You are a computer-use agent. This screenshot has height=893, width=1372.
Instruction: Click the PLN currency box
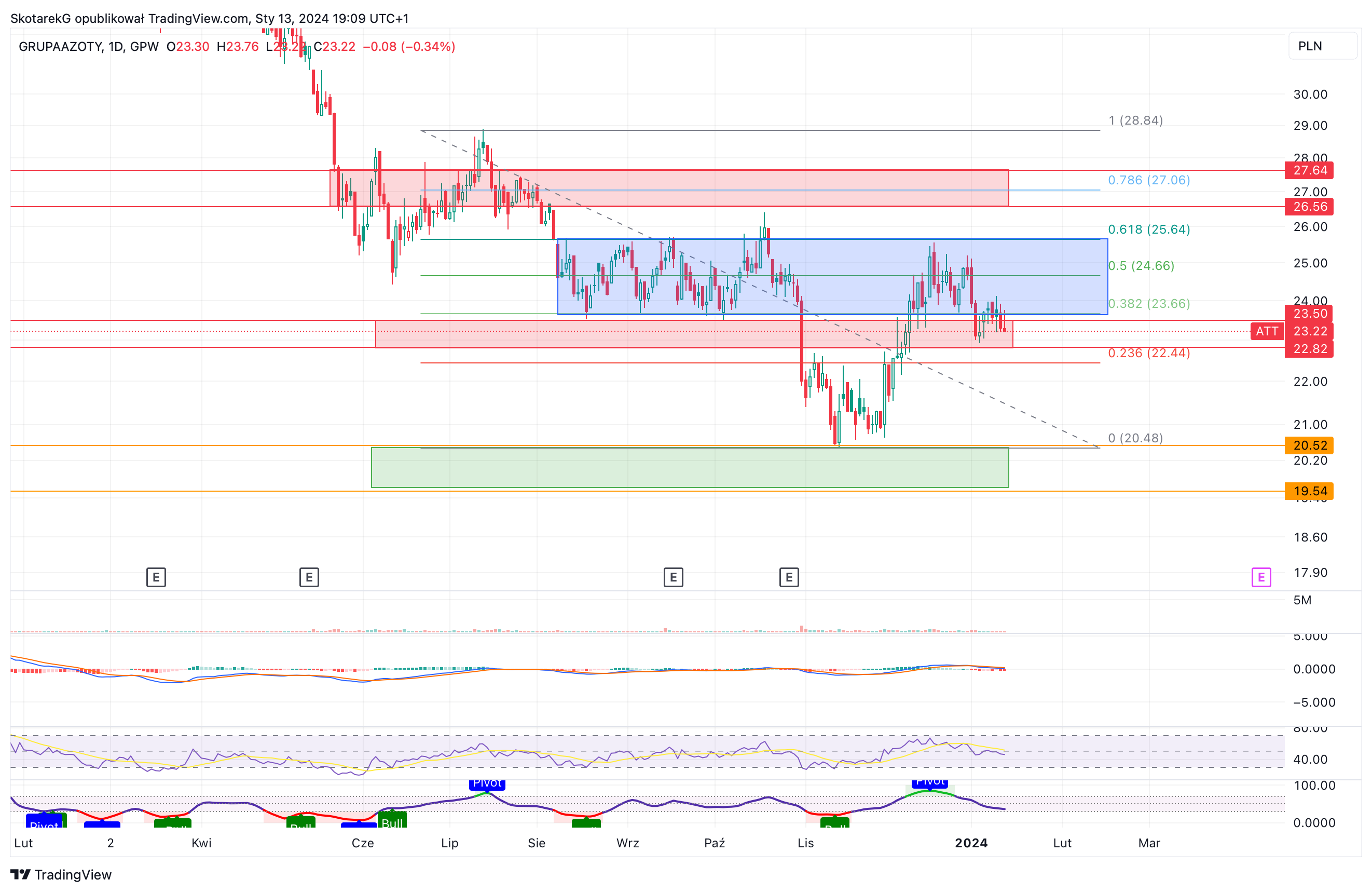click(1322, 46)
